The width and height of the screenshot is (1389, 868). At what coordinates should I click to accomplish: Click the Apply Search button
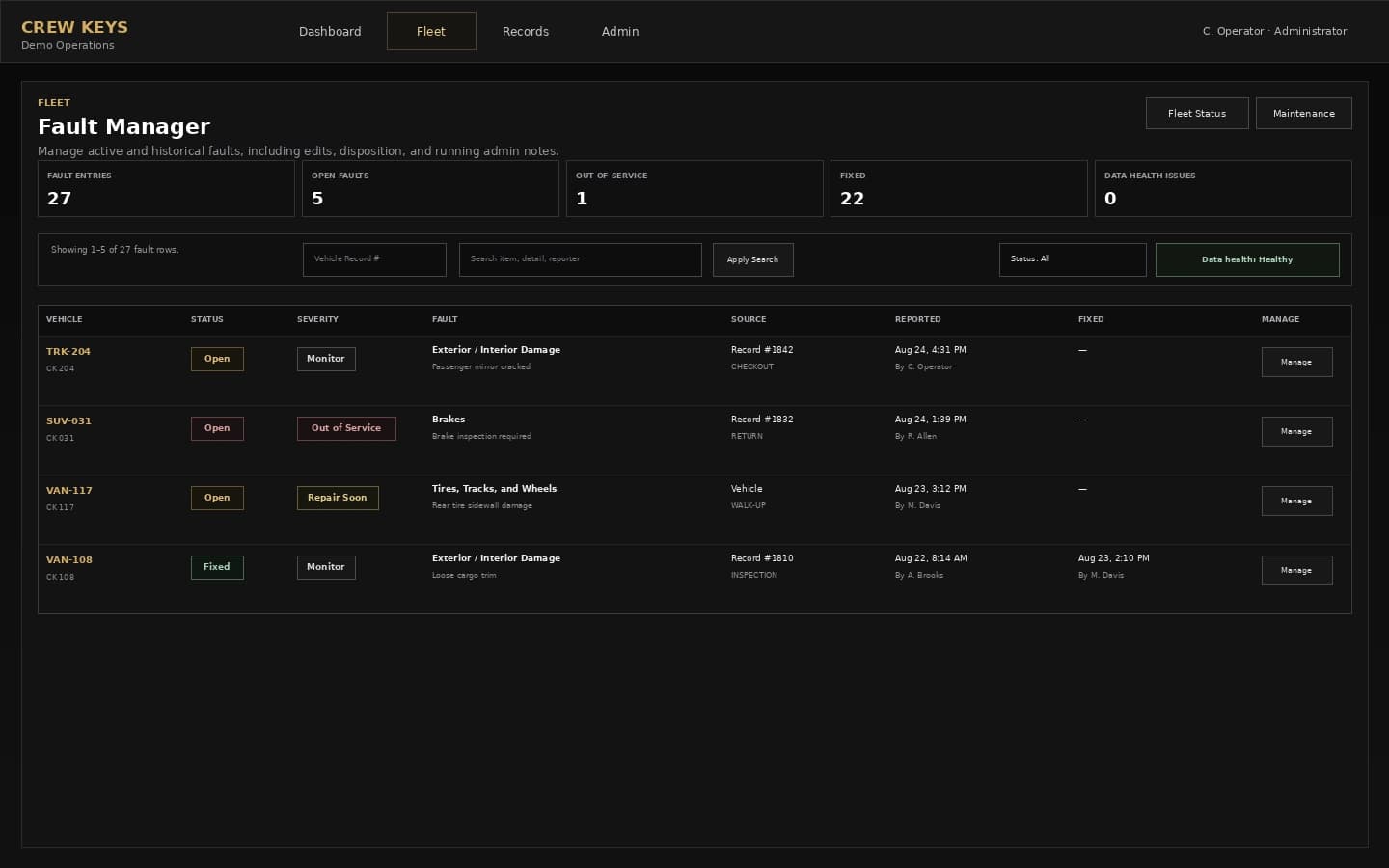tap(752, 259)
